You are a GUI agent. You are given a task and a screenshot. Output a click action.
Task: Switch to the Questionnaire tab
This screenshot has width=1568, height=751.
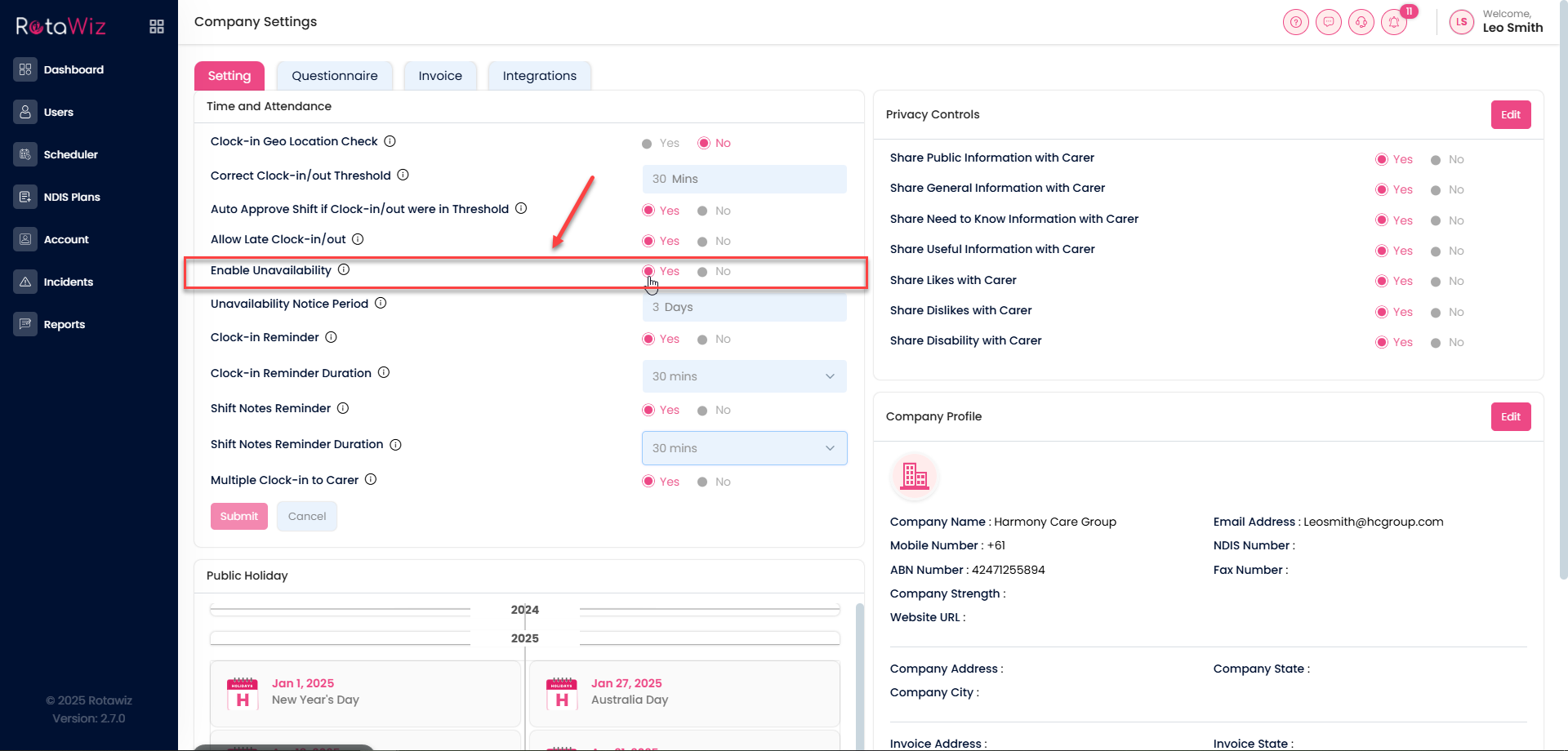coord(334,76)
